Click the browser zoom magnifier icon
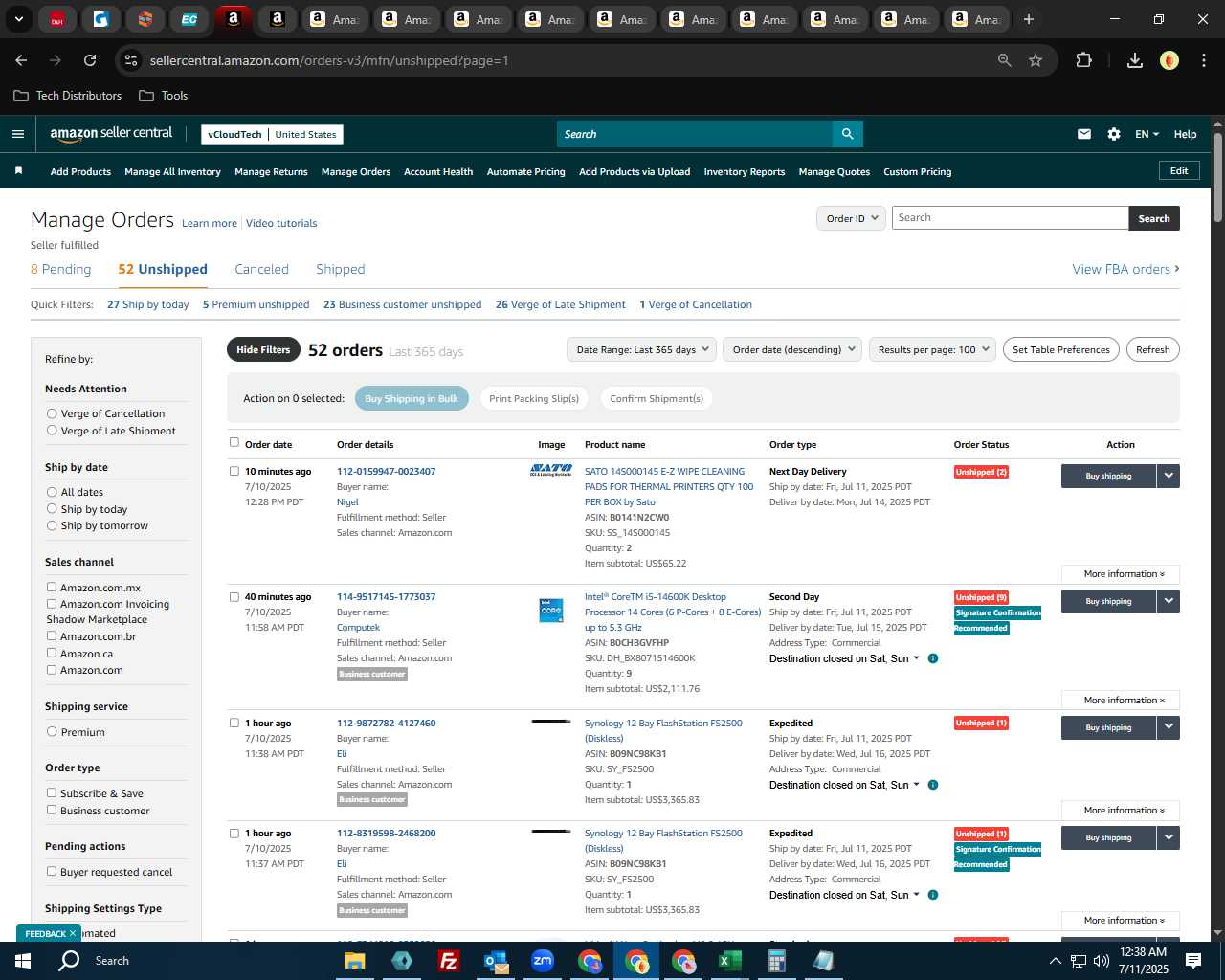This screenshot has width=1225, height=980. (x=1004, y=60)
